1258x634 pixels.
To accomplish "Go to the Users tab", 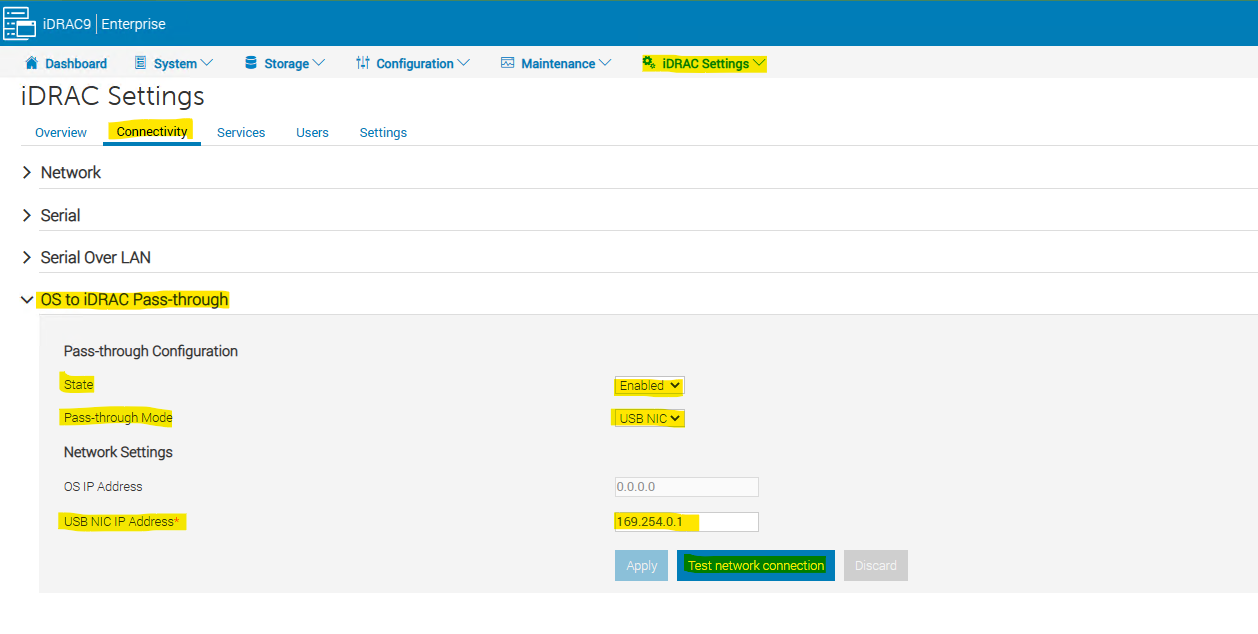I will [312, 132].
